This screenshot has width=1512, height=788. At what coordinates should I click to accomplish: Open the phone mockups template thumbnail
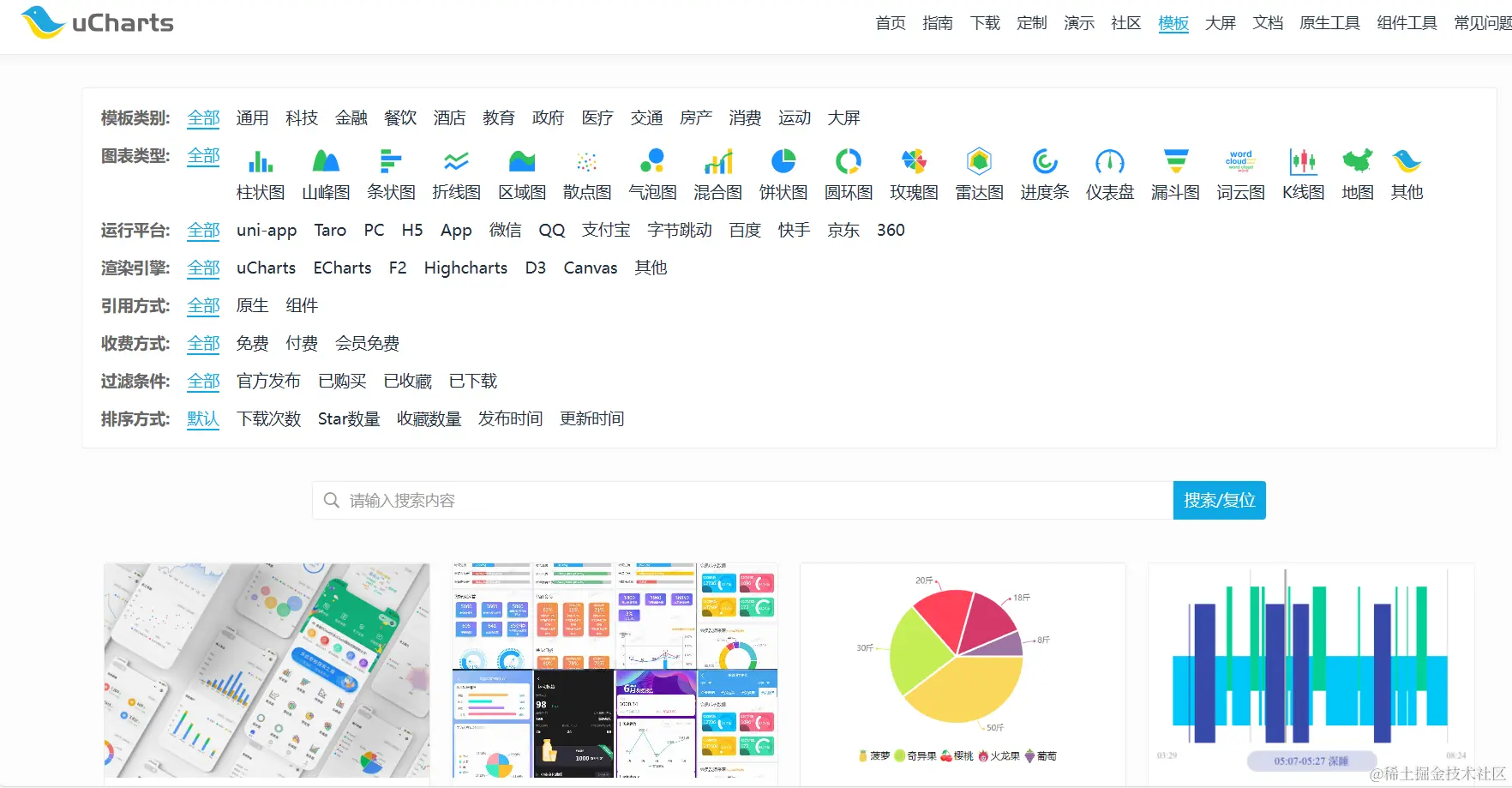coord(267,671)
